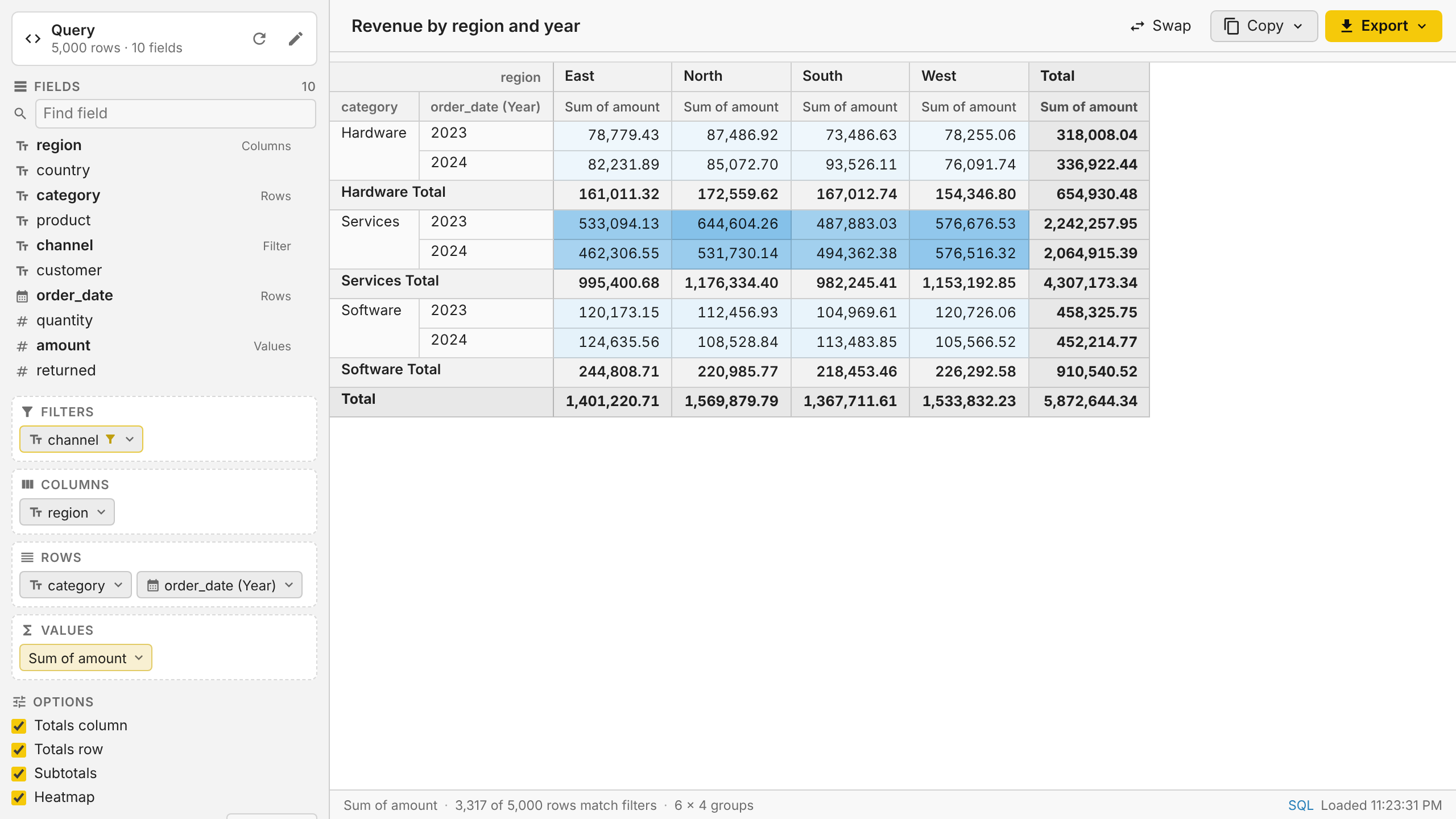Uncheck the Totals column checkbox

(19, 726)
